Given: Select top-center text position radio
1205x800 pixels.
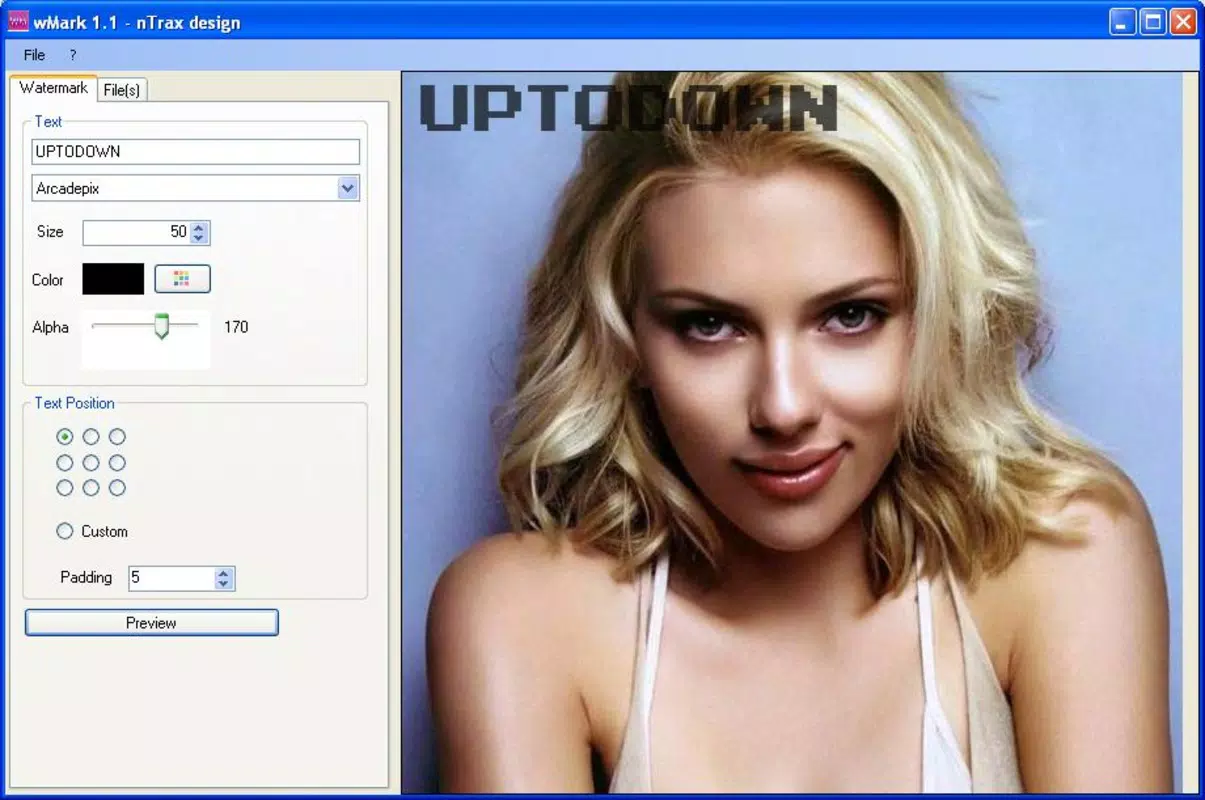Looking at the screenshot, I should (91, 437).
